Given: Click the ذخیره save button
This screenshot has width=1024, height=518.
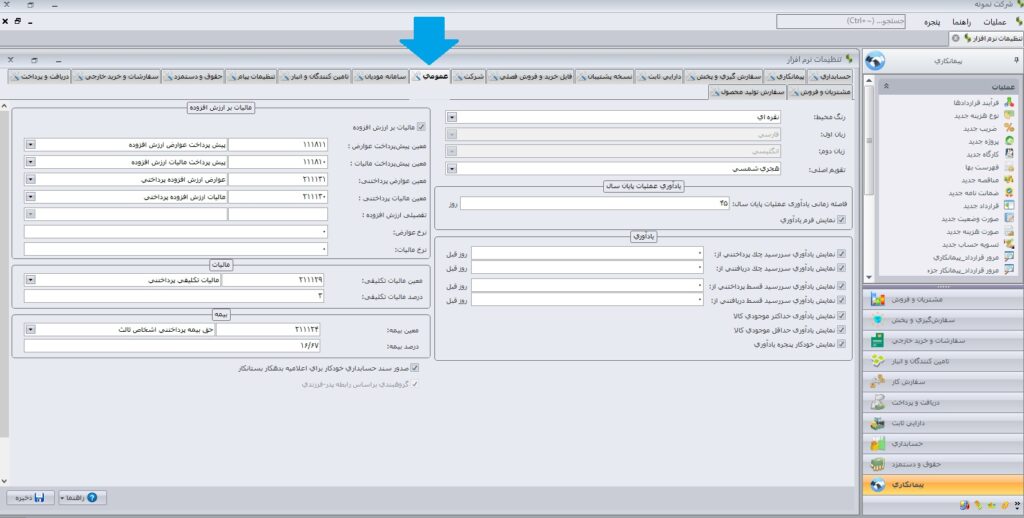Looking at the screenshot, I should coord(31,498).
